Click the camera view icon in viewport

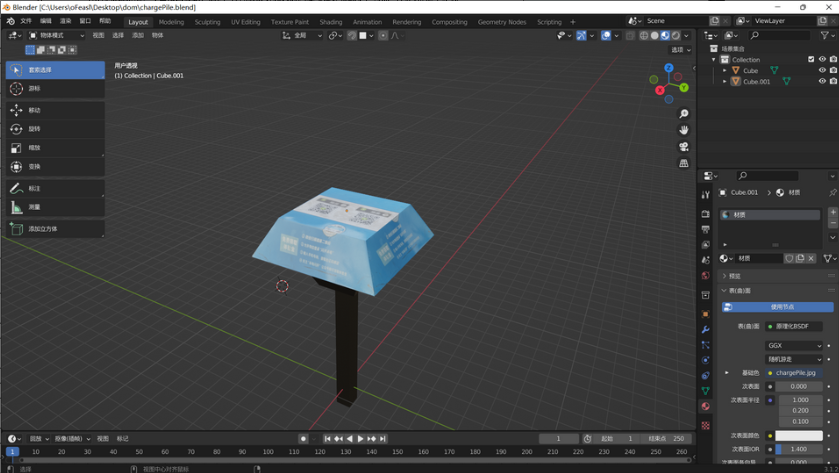click(x=684, y=147)
